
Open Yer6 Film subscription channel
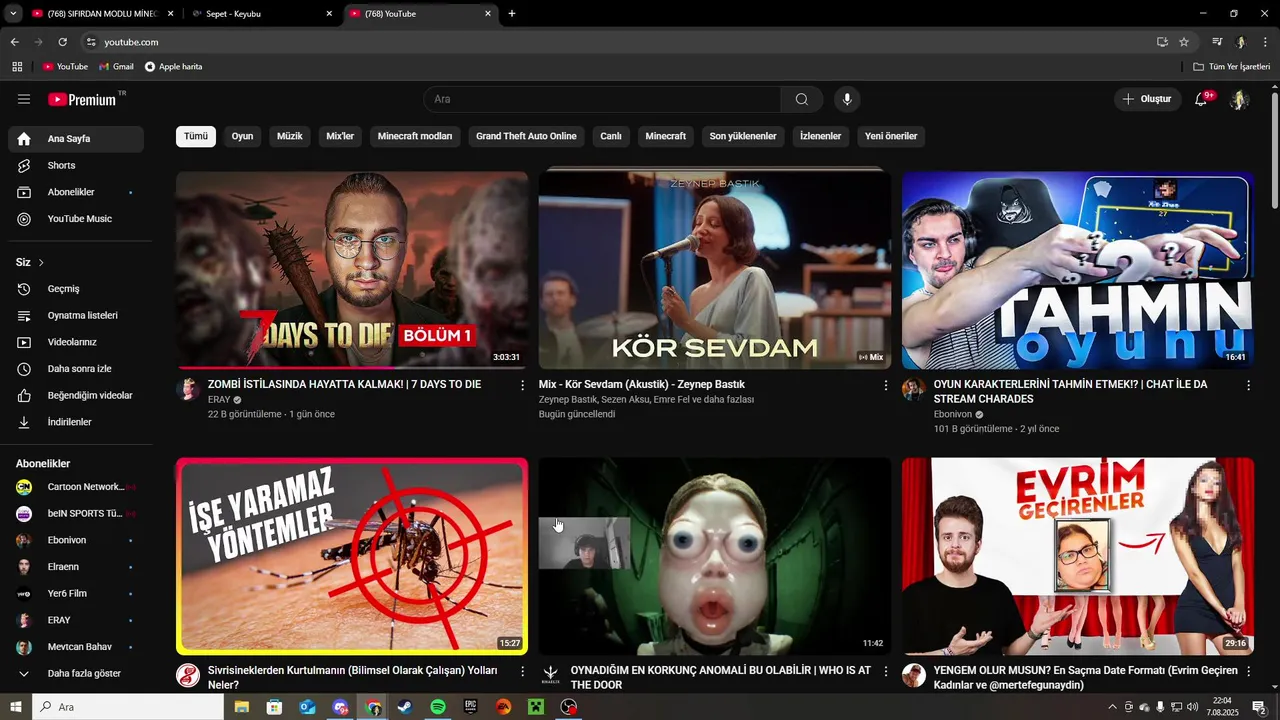click(x=76, y=594)
